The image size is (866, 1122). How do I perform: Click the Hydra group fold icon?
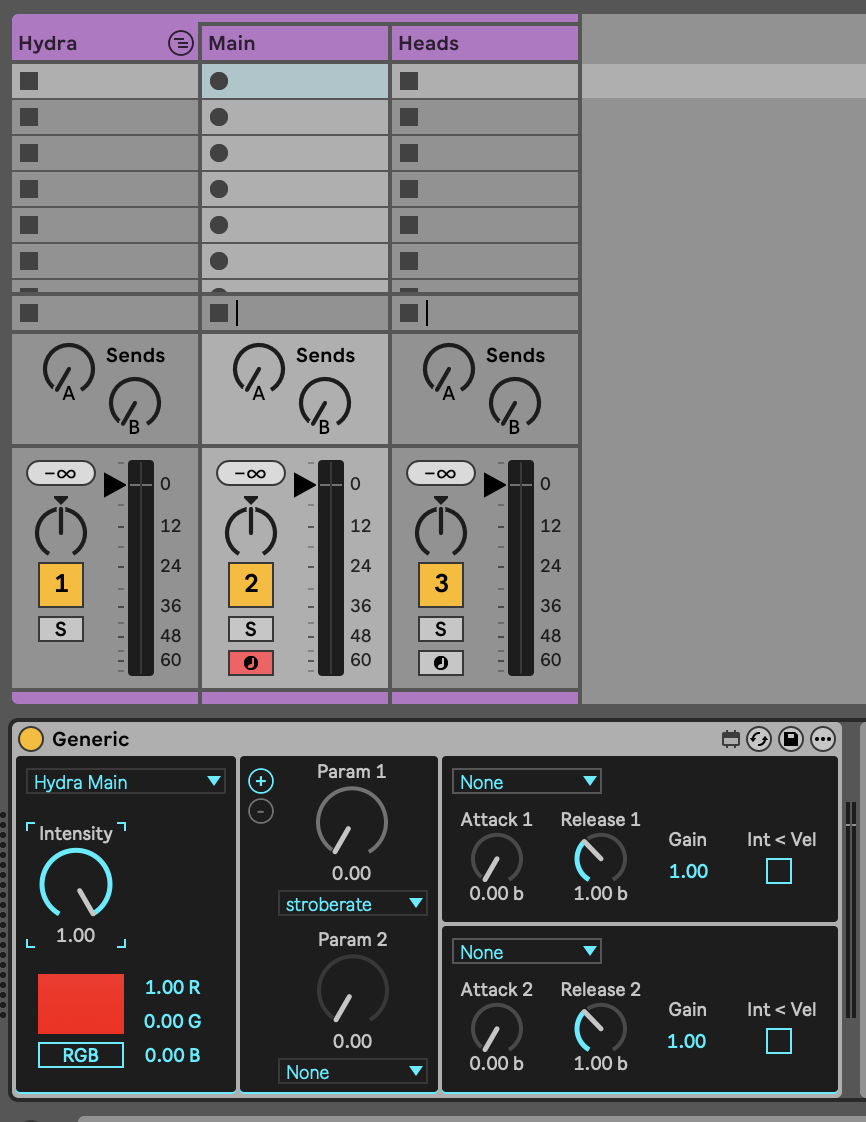click(179, 43)
